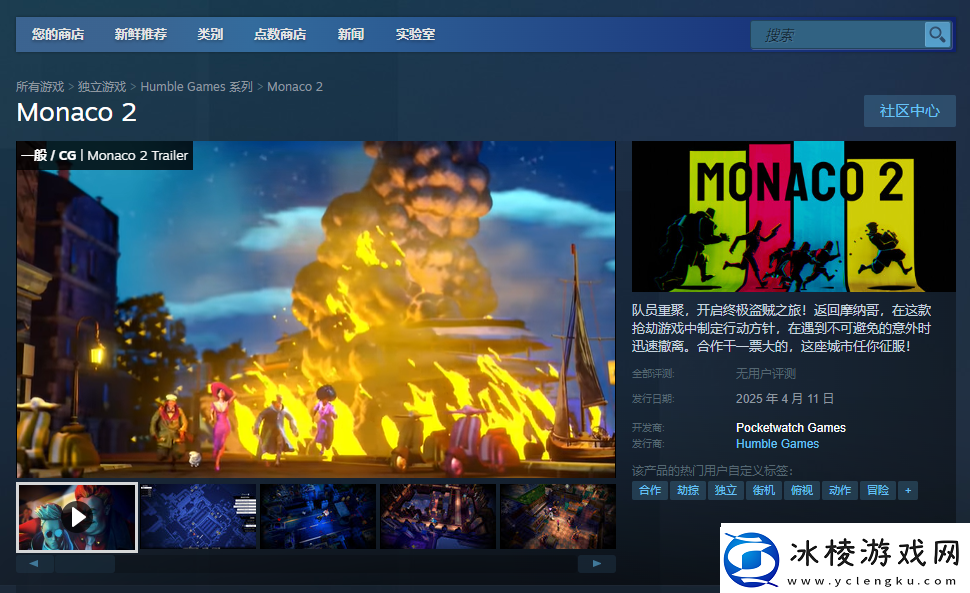Viewport: 970px width, 593px height.
Task: Click the thumbnail strip scrollbar
Action: coord(85,564)
